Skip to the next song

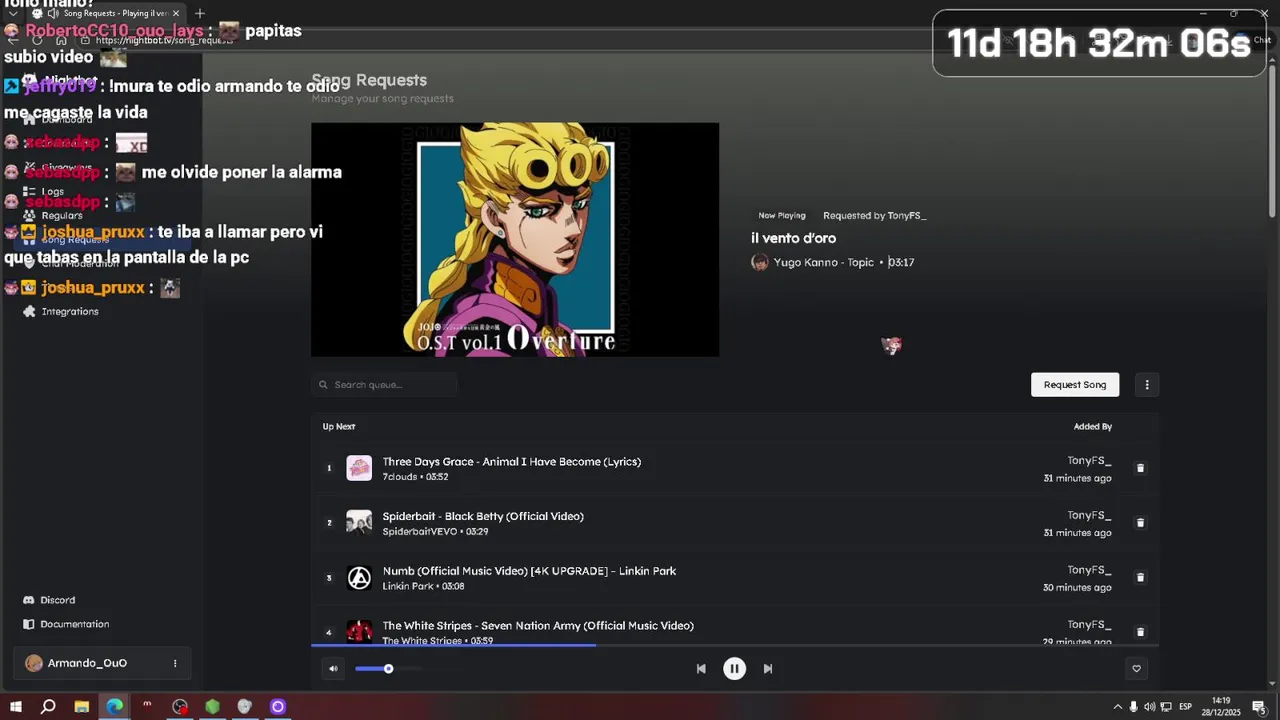click(x=768, y=669)
